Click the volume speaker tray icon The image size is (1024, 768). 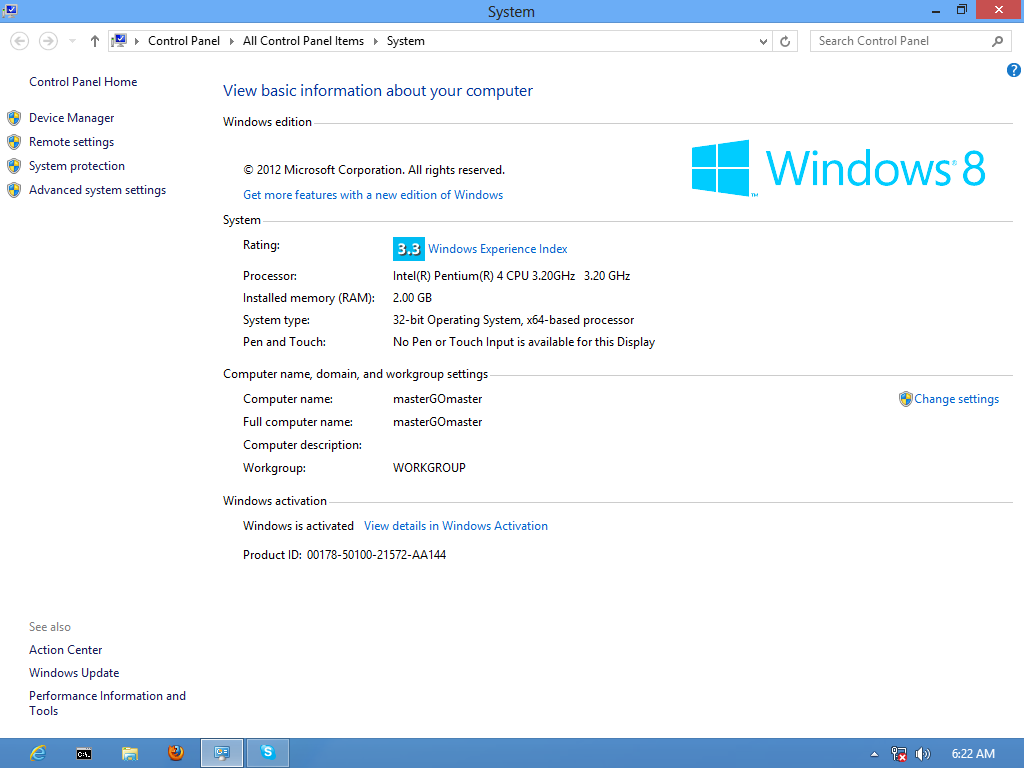point(922,754)
